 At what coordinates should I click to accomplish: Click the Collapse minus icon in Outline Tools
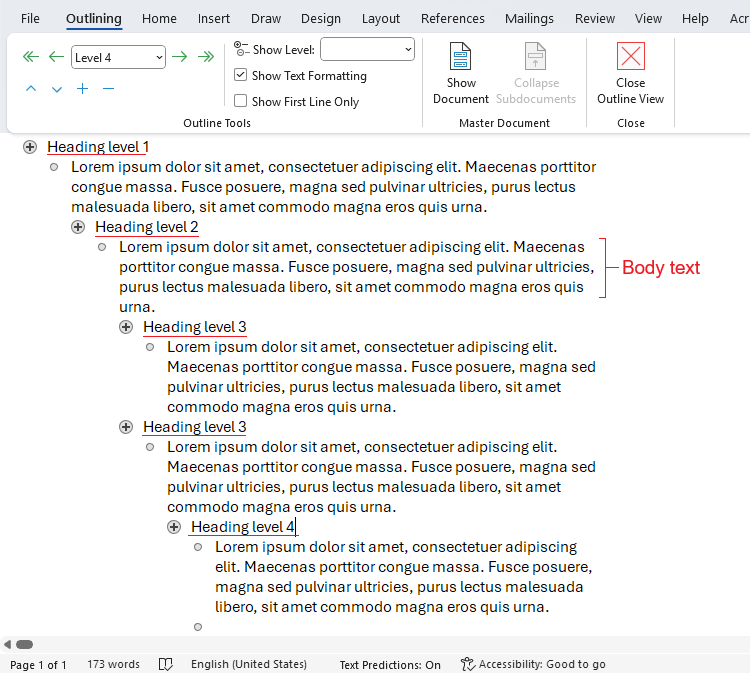tap(109, 89)
